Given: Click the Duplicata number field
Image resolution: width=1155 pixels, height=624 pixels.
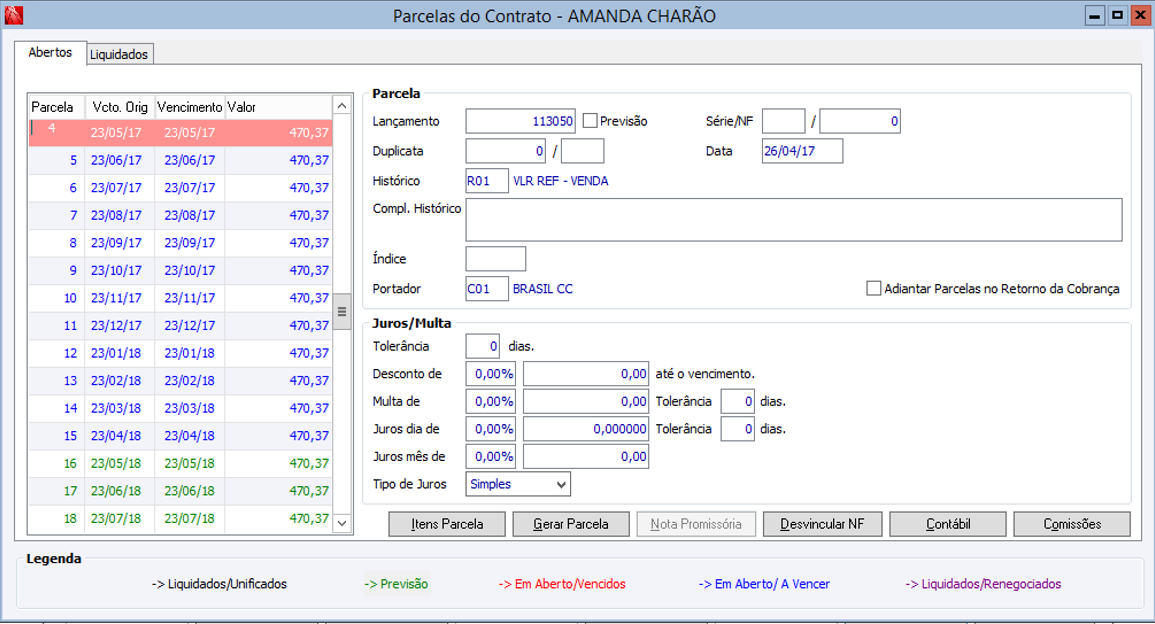Looking at the screenshot, I should [x=505, y=151].
